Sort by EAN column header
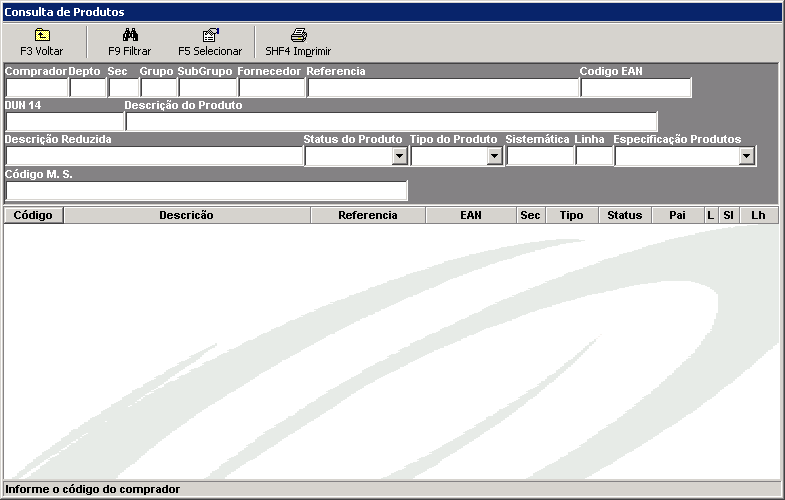Screen dimensions: 785x500 pyautogui.click(x=471, y=215)
